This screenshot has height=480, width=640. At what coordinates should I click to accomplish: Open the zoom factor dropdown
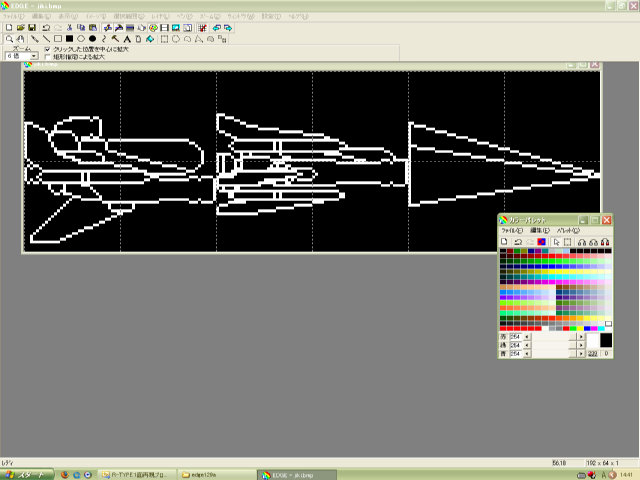click(35, 56)
